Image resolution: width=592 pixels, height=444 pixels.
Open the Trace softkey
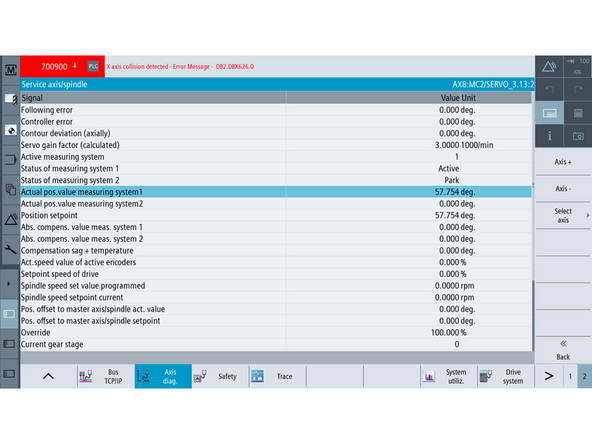click(278, 376)
